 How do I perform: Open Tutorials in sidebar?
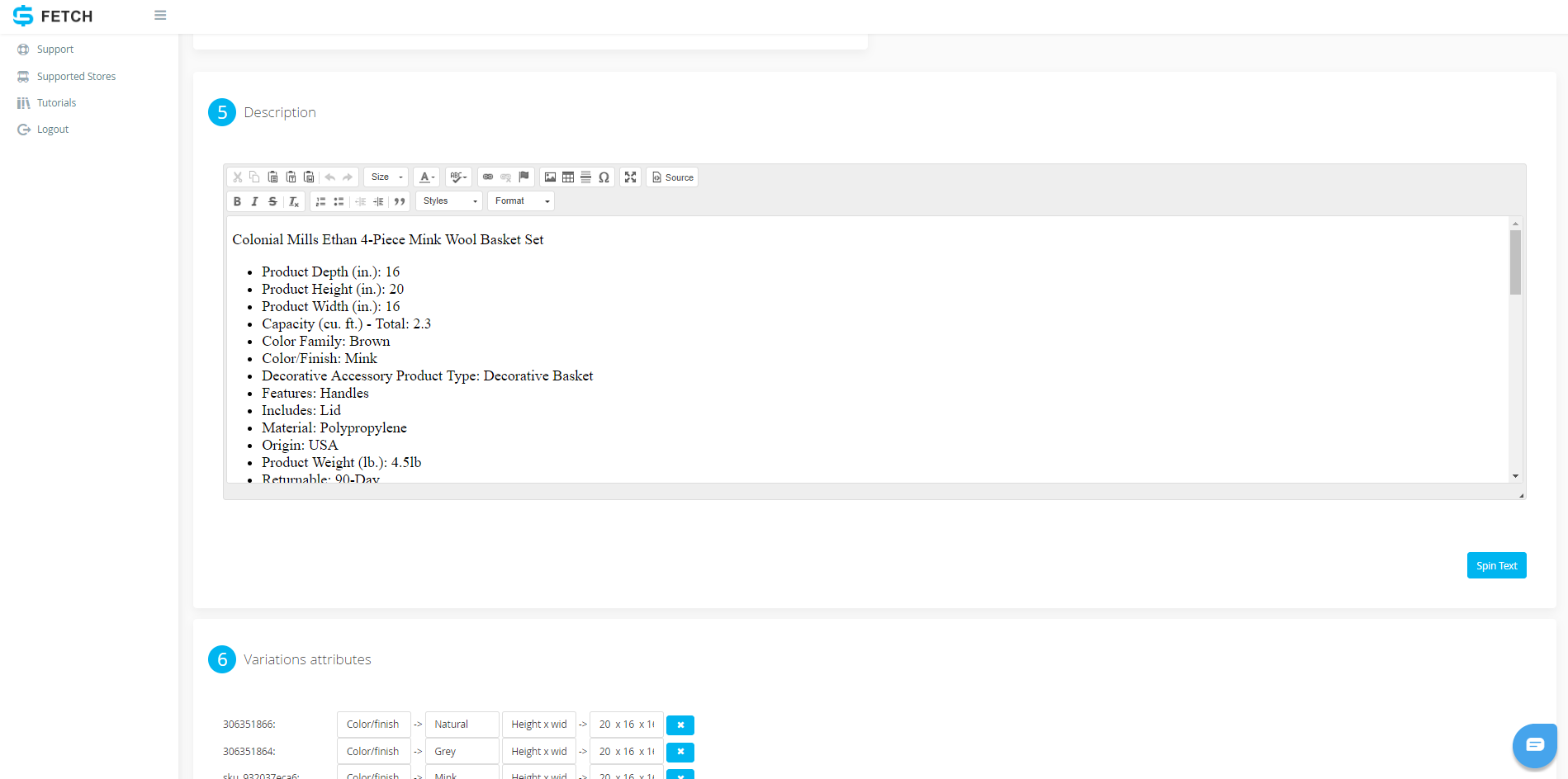click(x=56, y=103)
